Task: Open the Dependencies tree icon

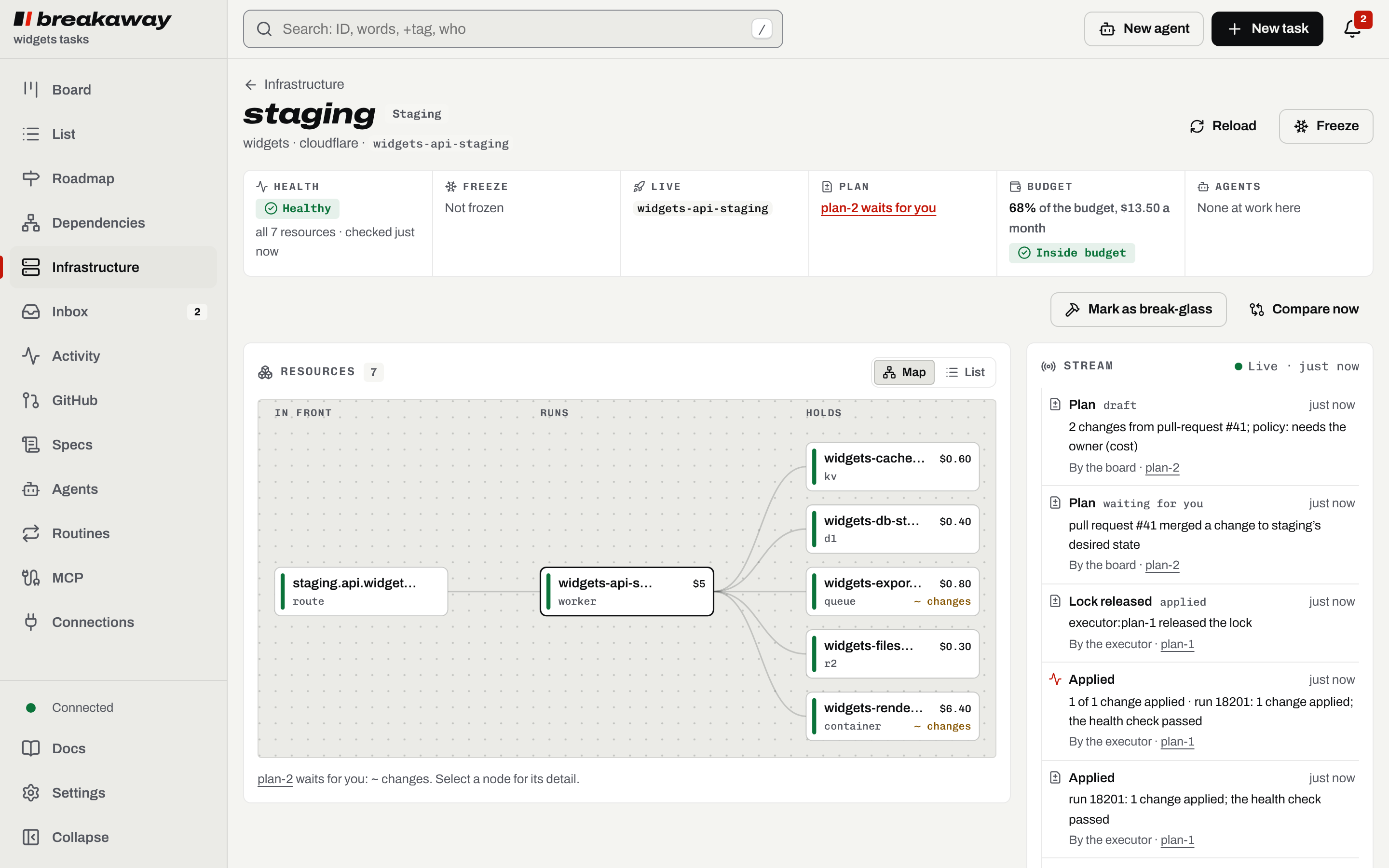Action: tap(30, 223)
